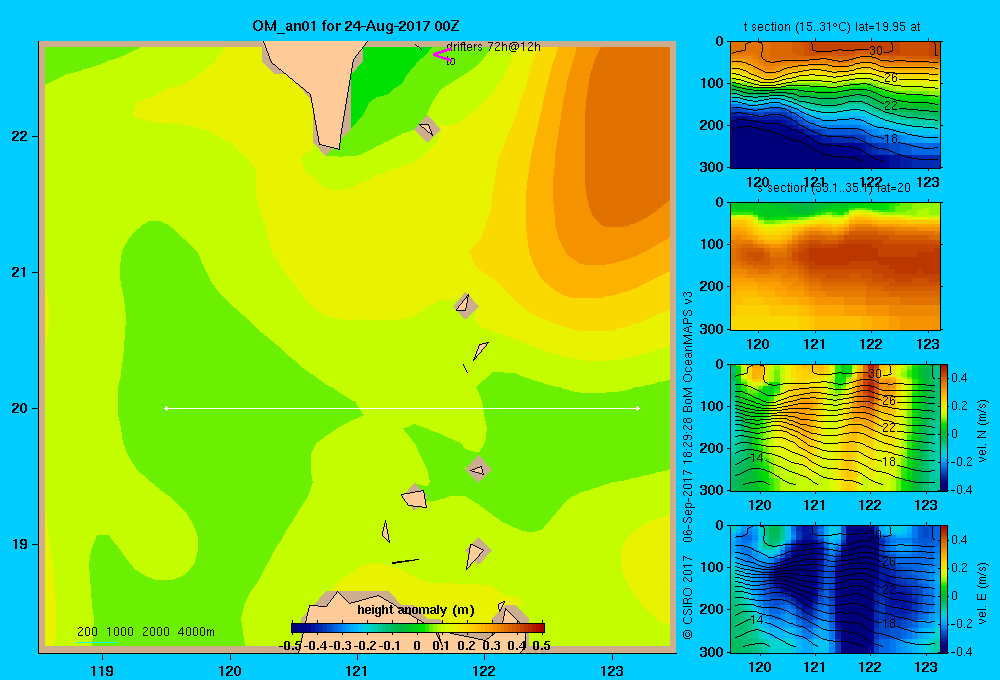The image size is (1000, 680).
Task: Open the salinity section panel
Action: coord(835,266)
